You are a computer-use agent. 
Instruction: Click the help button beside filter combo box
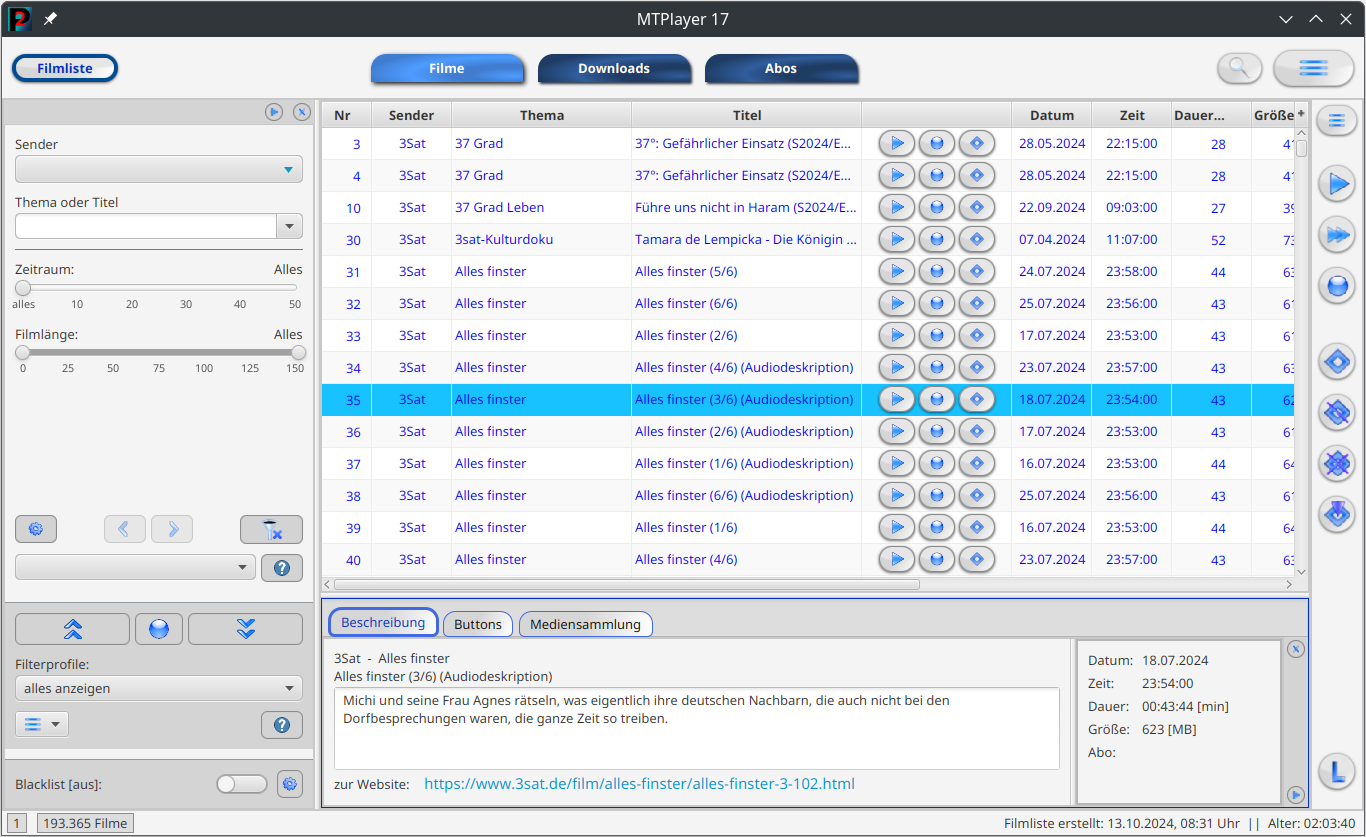[282, 567]
